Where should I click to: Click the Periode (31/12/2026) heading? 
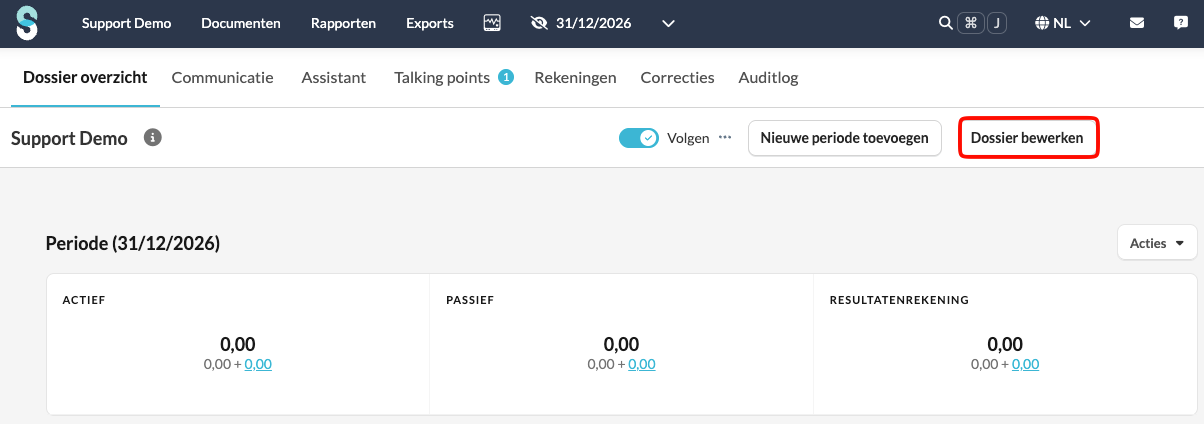[x=133, y=243]
